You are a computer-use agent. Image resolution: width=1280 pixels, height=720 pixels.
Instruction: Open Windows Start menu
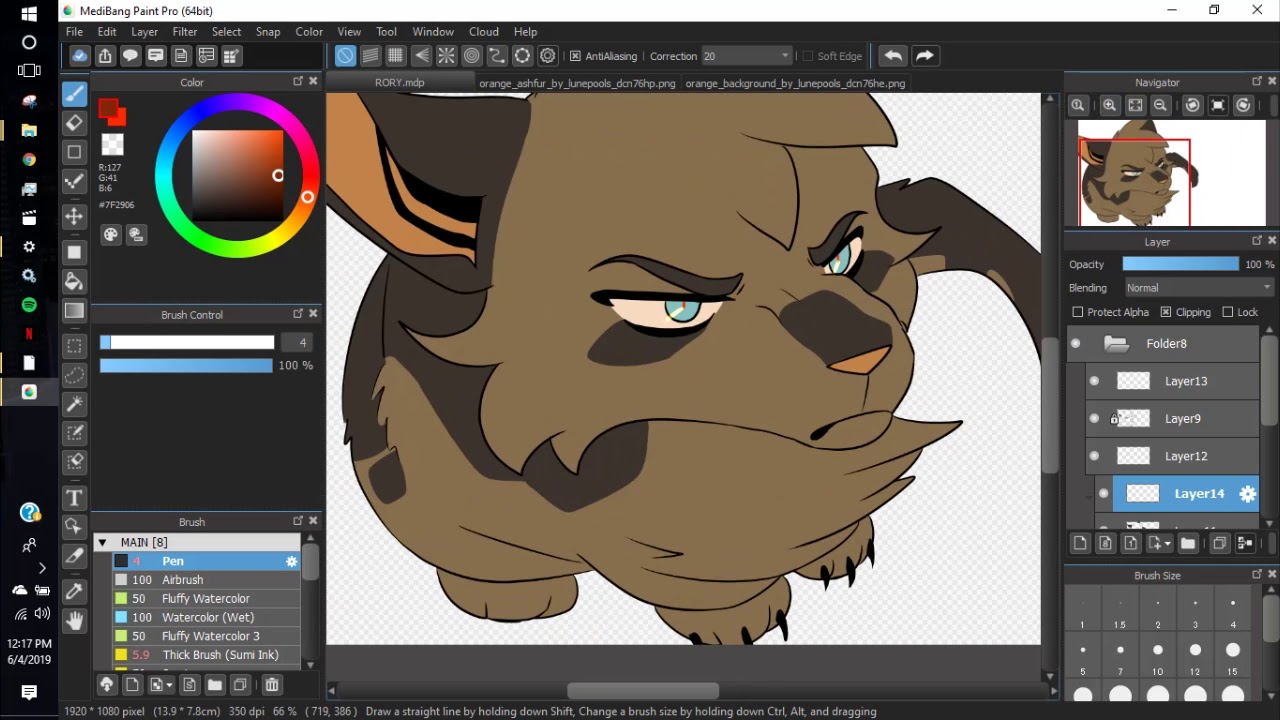coord(29,14)
